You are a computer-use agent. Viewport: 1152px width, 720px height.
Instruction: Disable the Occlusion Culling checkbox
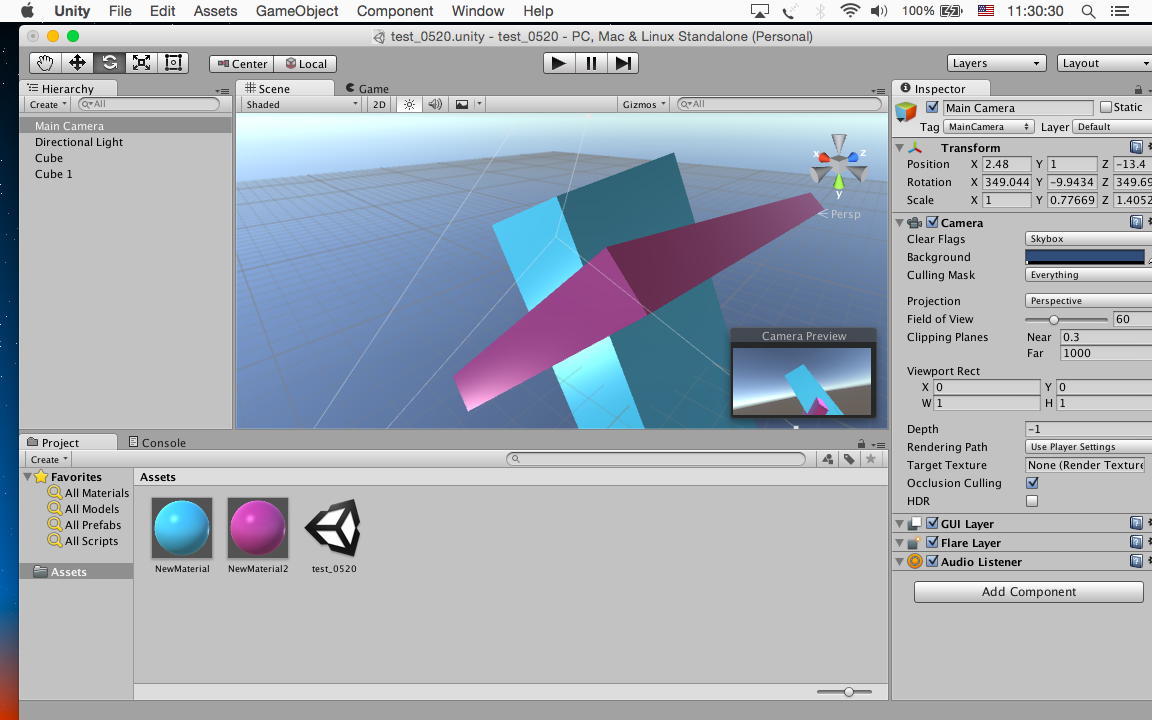(x=1032, y=483)
